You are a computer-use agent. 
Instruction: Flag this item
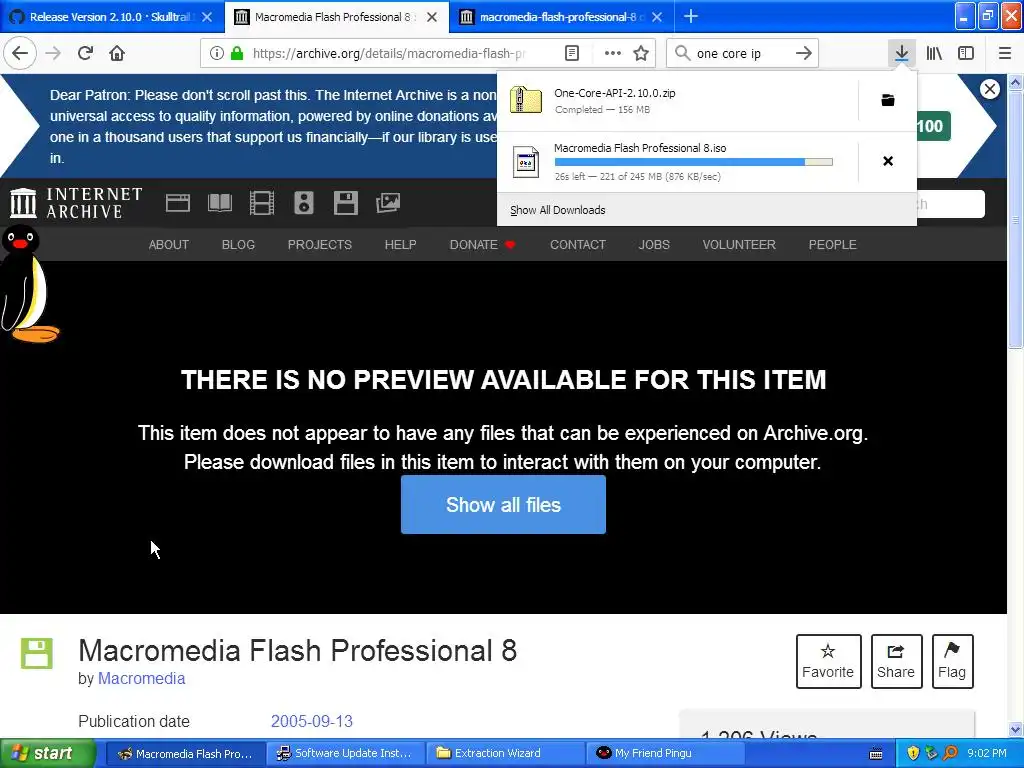pyautogui.click(x=952, y=661)
